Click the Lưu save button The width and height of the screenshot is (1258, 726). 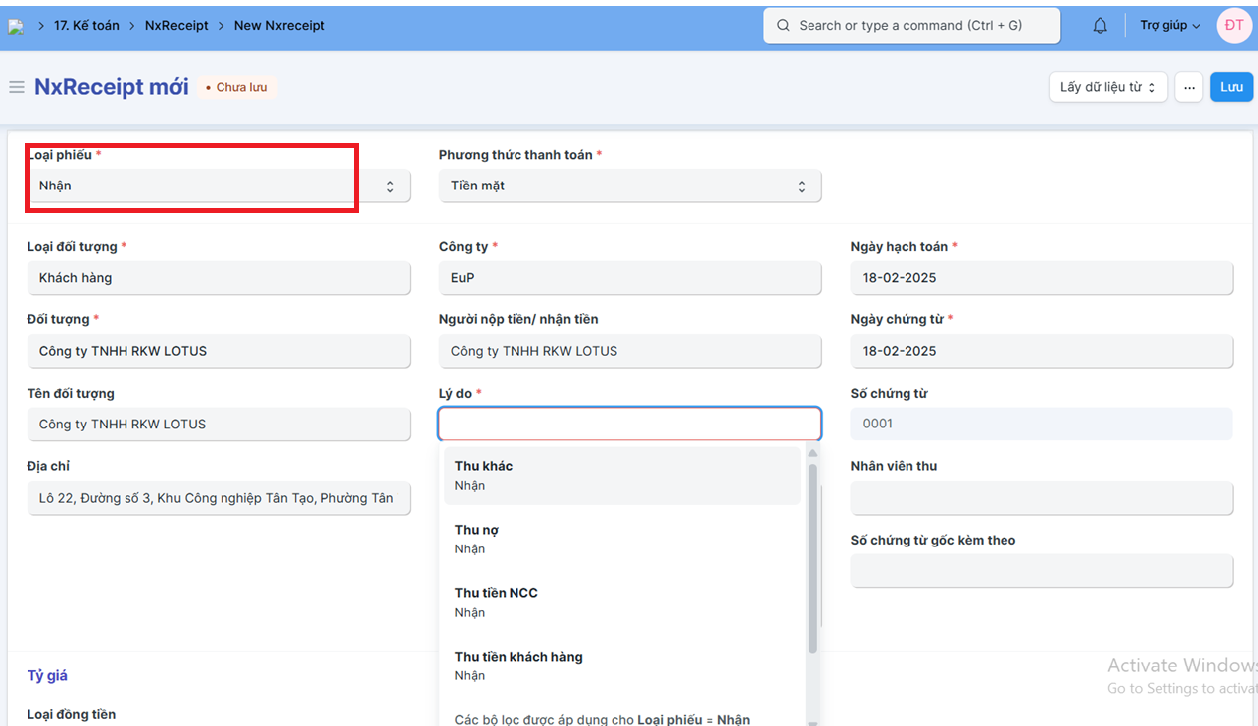[x=1231, y=87]
